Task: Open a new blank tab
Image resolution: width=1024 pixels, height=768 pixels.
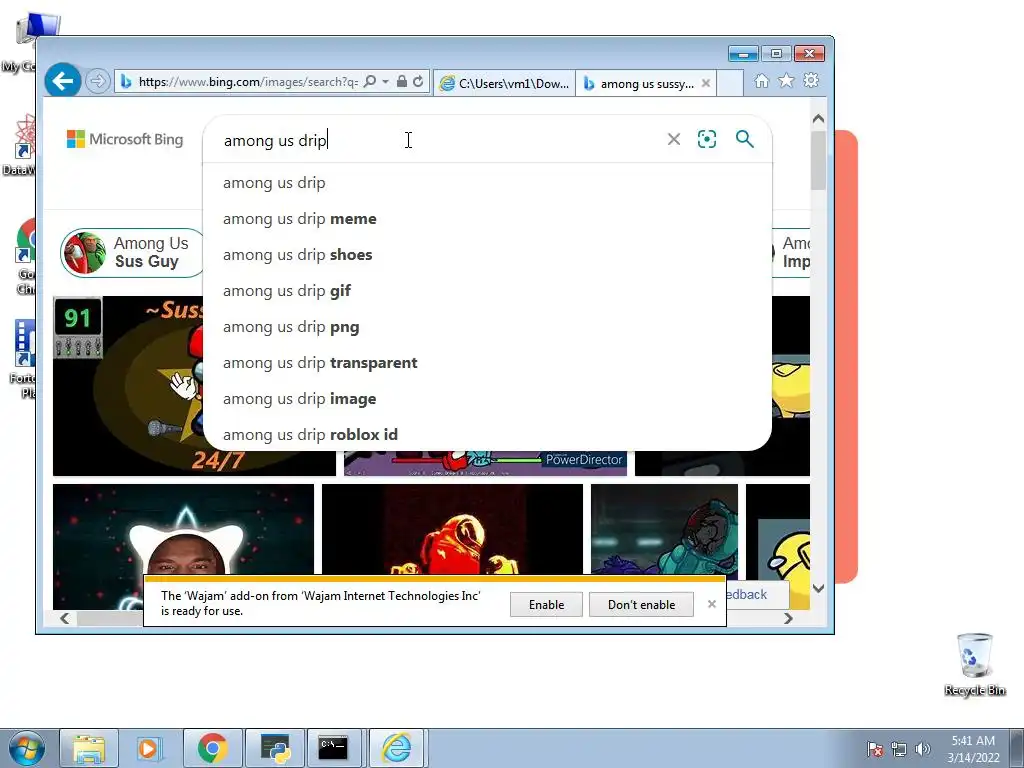Action: 730,83
